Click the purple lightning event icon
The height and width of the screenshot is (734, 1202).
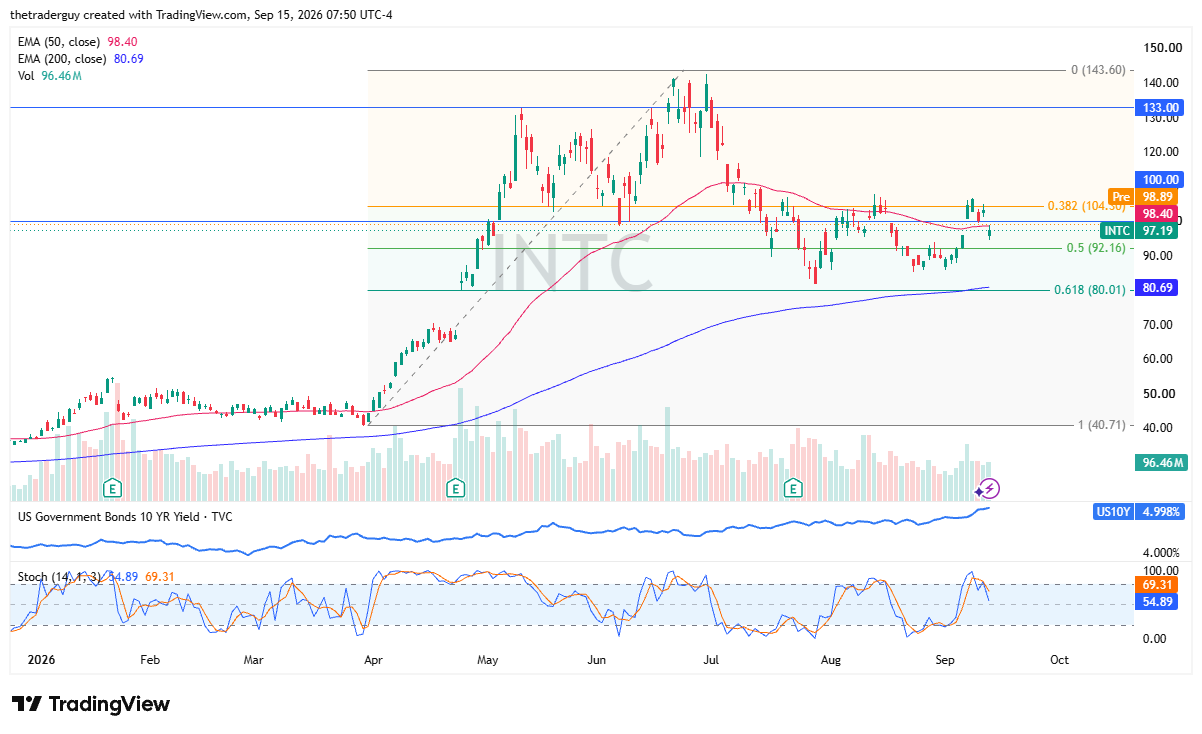click(989, 488)
